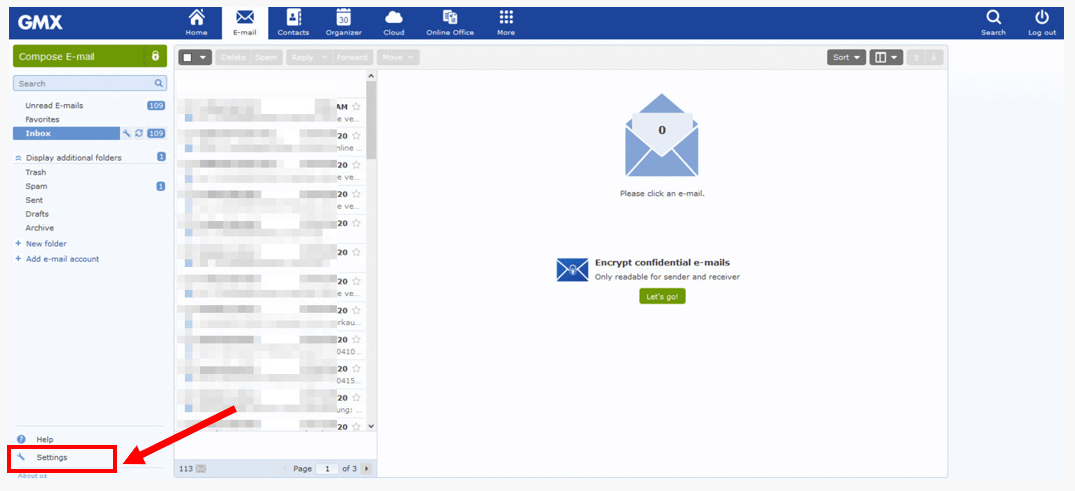This screenshot has width=1075, height=491.
Task: Star the e-mail with snippet "0415..."
Action: tap(356, 368)
